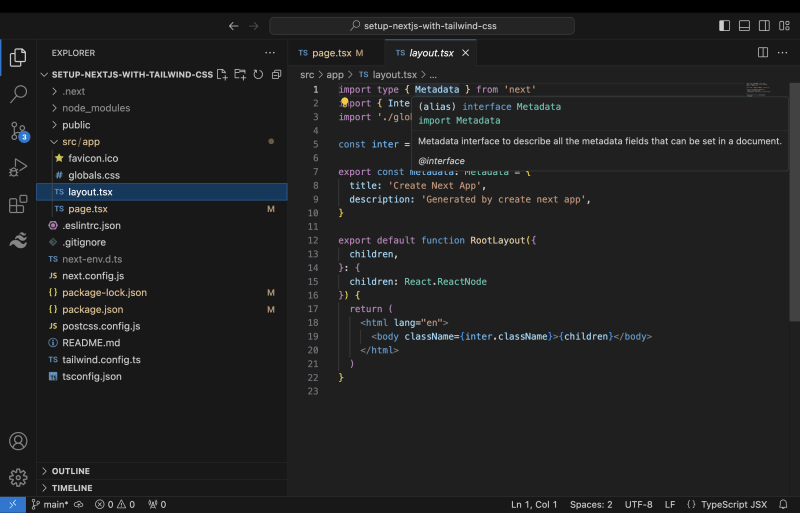Open package-lock.json file
This screenshot has width=800, height=513.
pos(162,292)
